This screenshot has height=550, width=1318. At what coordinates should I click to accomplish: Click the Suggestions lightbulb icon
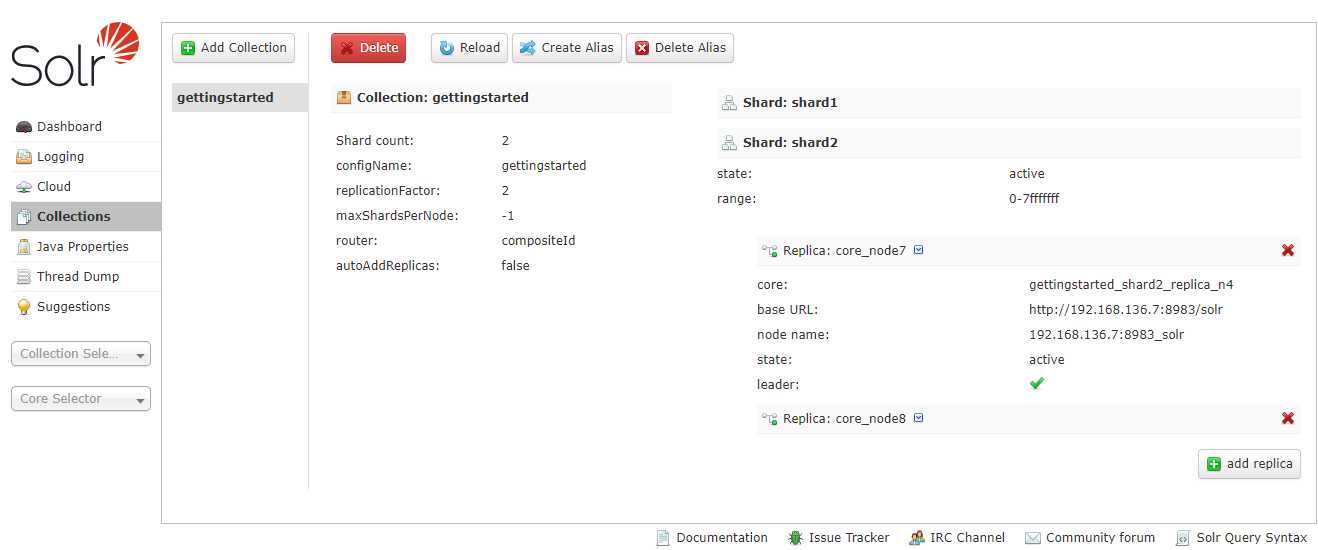pyautogui.click(x=24, y=307)
